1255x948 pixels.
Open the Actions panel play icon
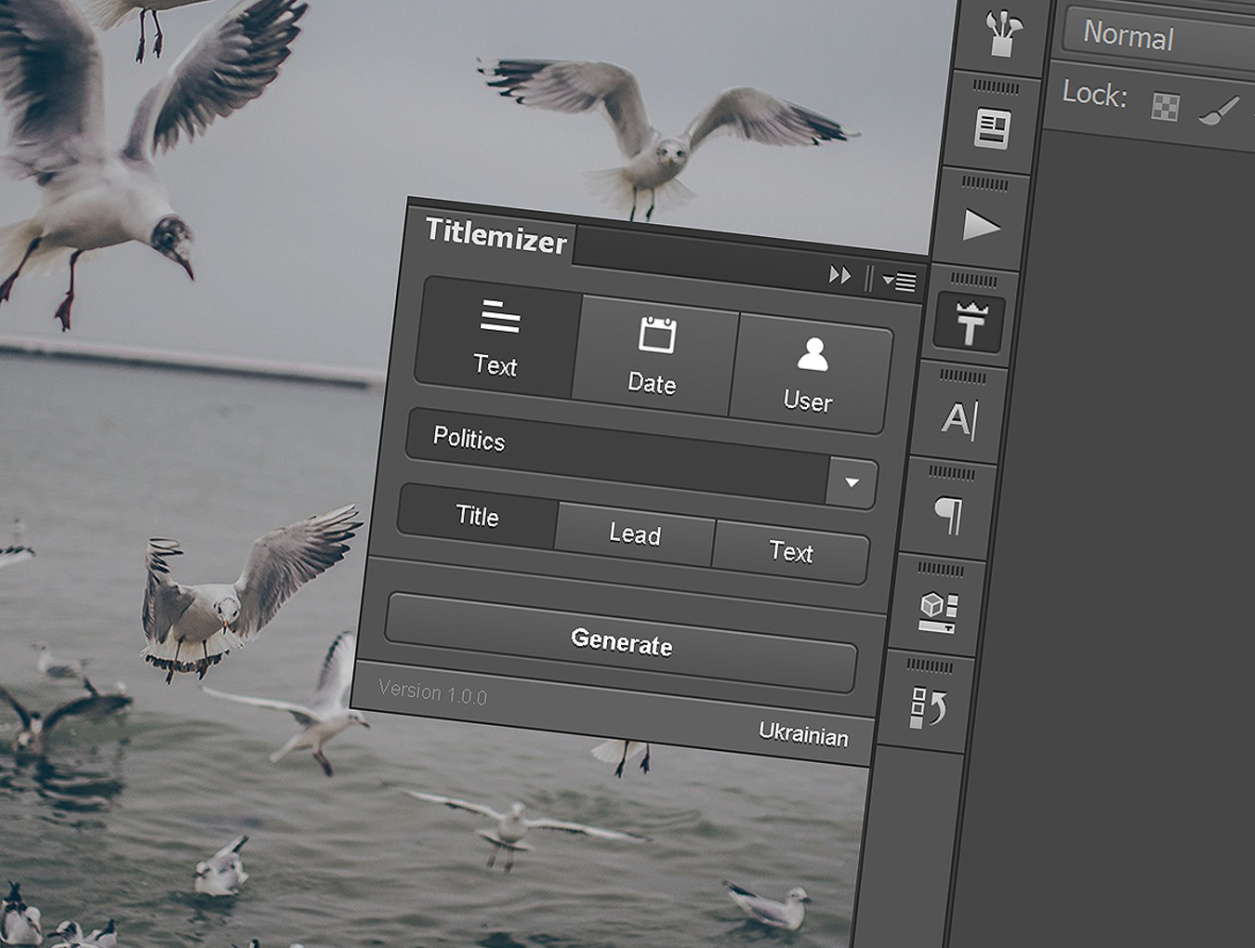(x=981, y=226)
